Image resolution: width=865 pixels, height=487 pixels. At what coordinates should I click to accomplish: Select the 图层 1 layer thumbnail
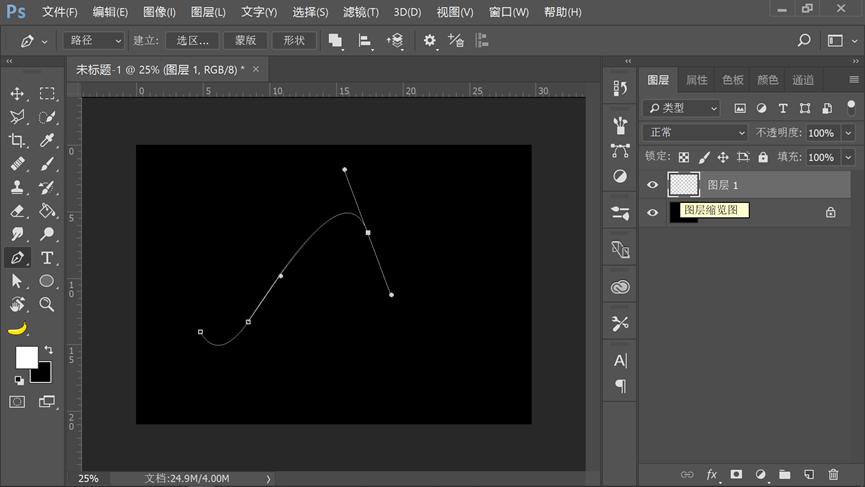coord(684,185)
